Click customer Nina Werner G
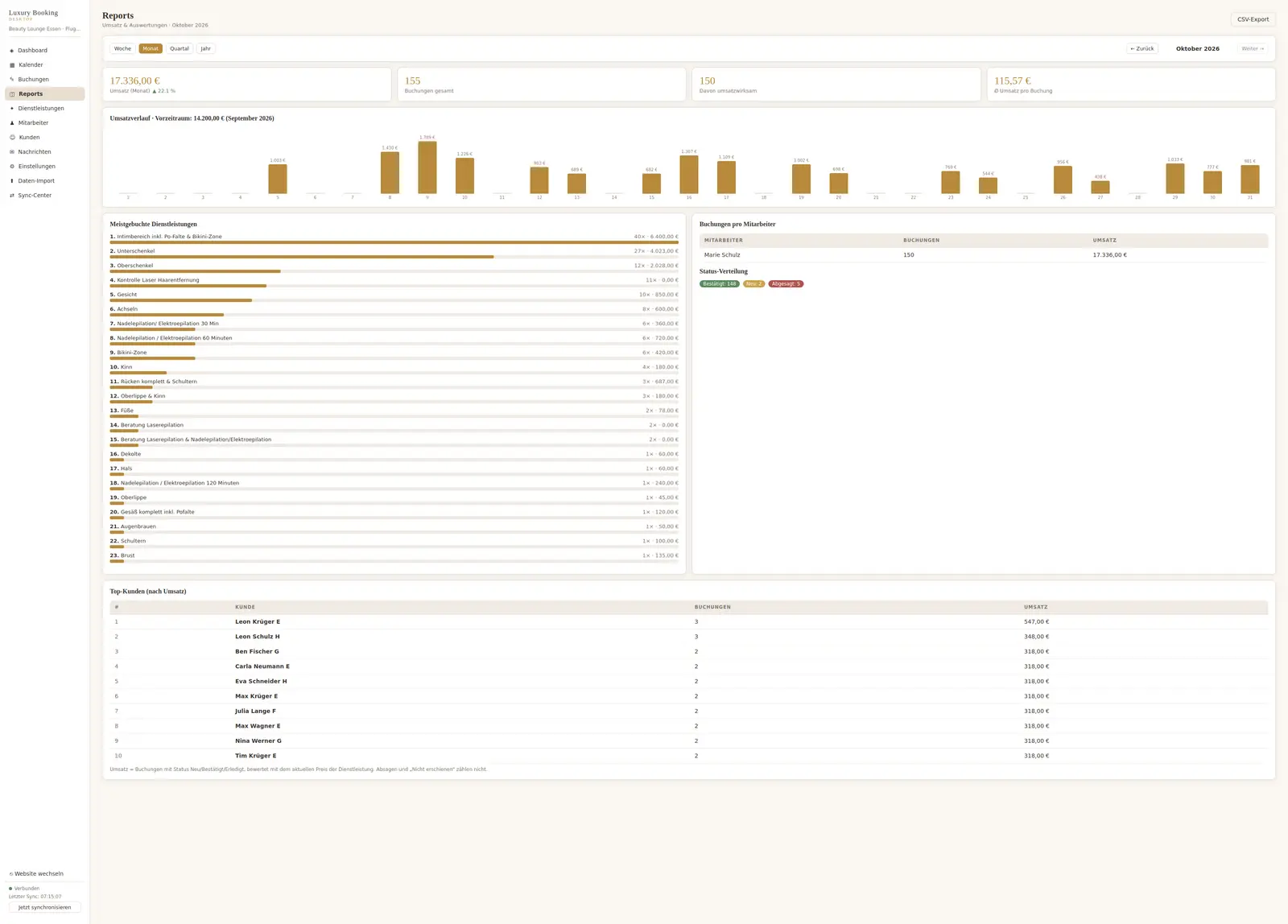1288x924 pixels. 258,741
